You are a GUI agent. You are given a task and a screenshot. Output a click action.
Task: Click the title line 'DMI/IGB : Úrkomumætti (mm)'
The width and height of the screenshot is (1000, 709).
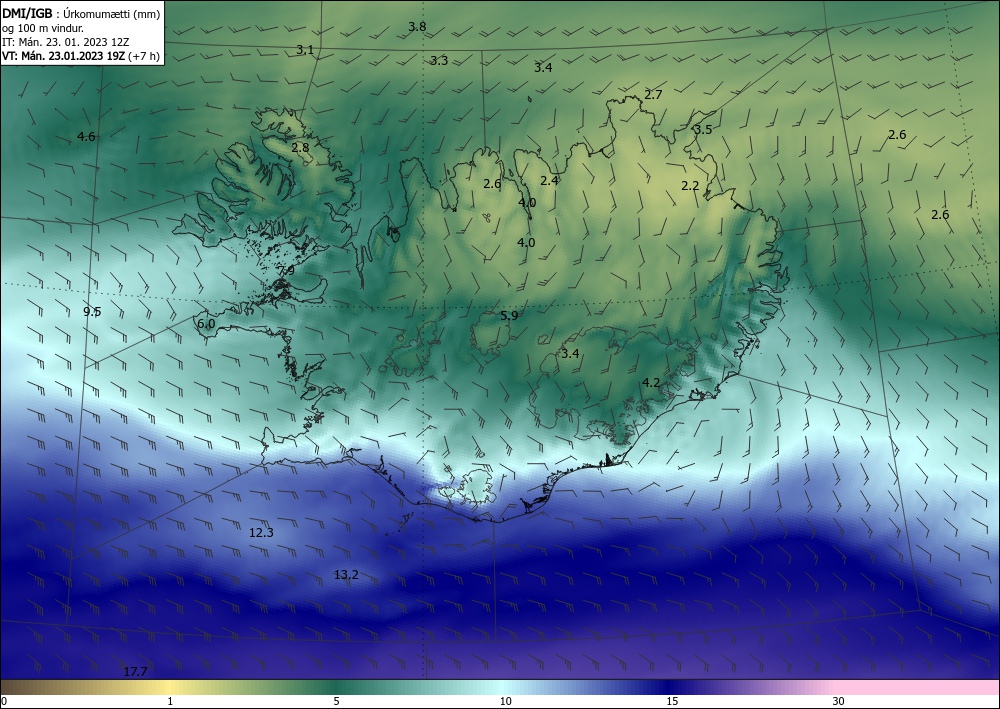click(81, 14)
